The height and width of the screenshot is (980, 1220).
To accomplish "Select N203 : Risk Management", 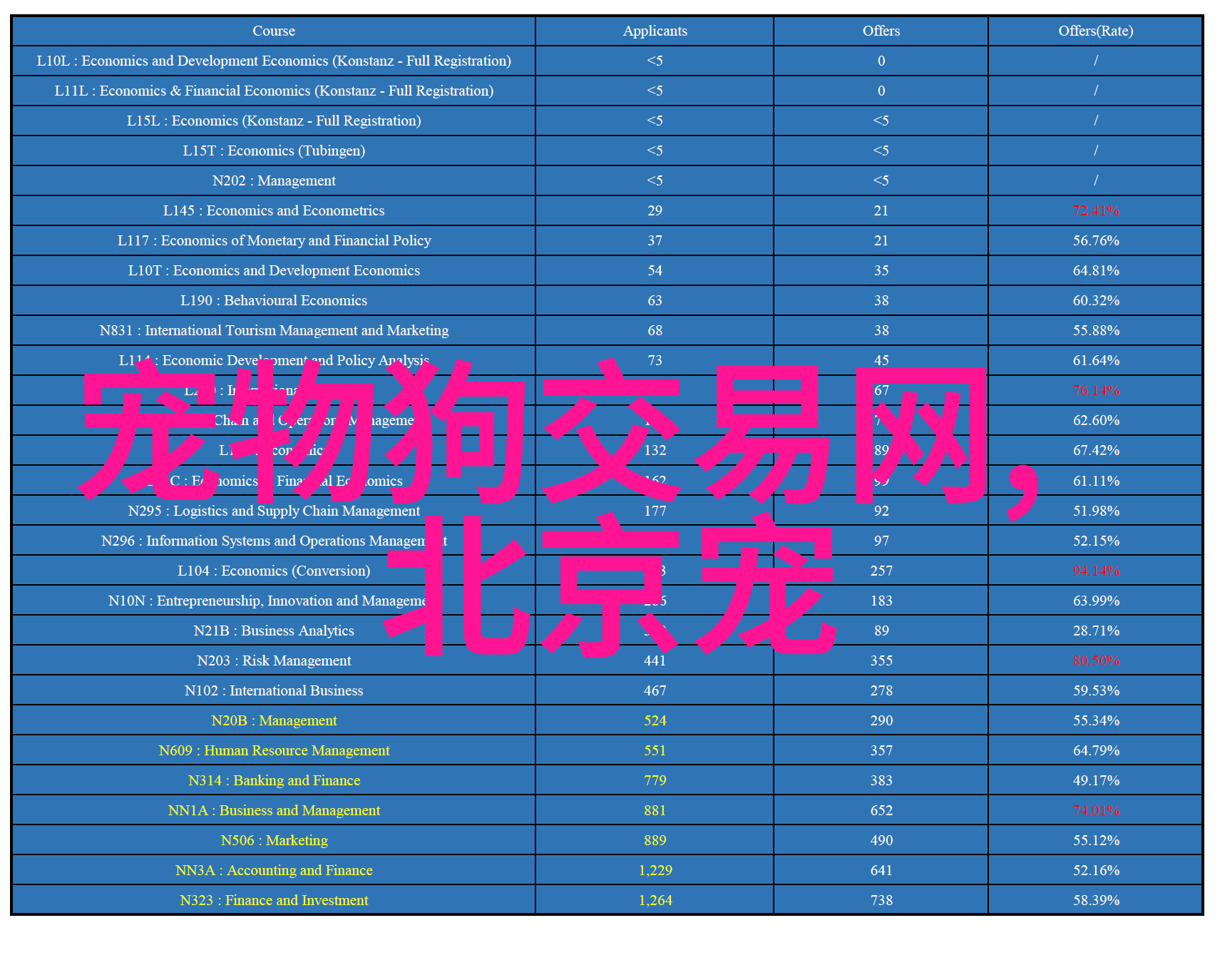I will 274,660.
